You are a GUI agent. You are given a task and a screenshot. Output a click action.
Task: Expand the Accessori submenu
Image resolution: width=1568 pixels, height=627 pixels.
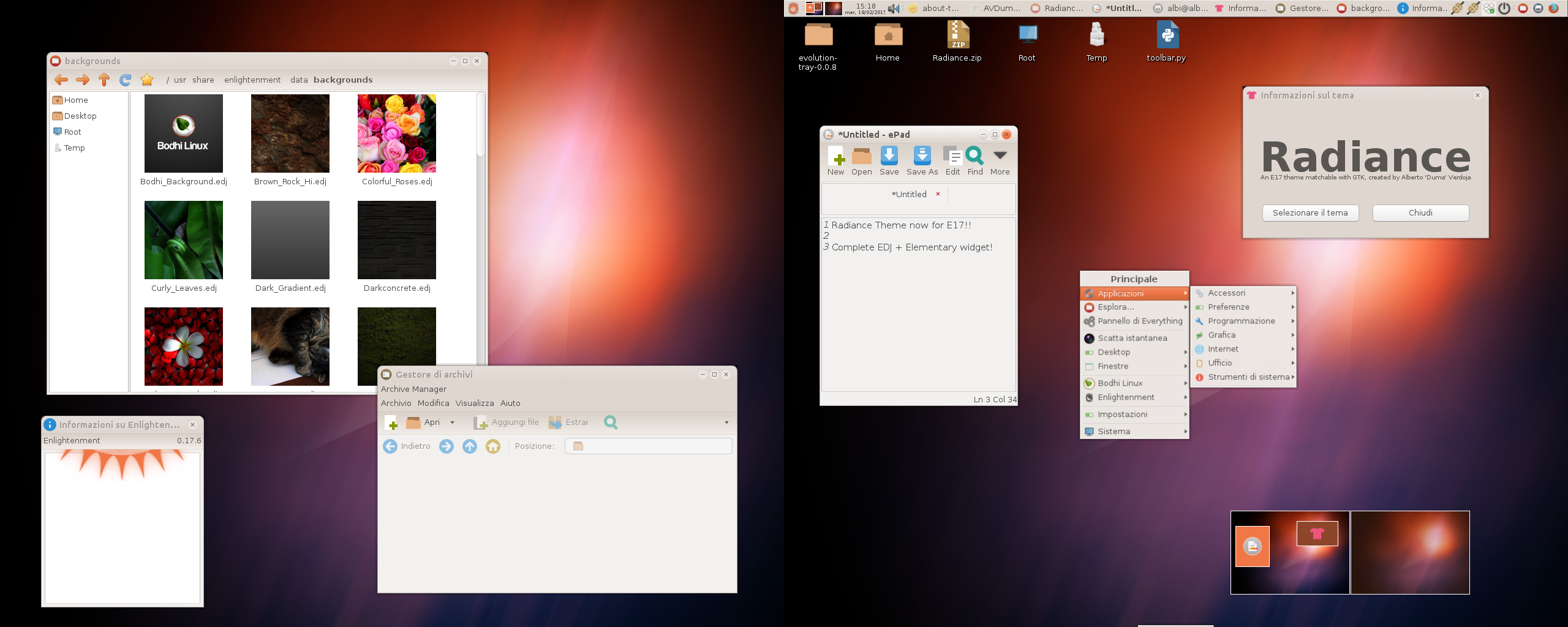click(1244, 293)
